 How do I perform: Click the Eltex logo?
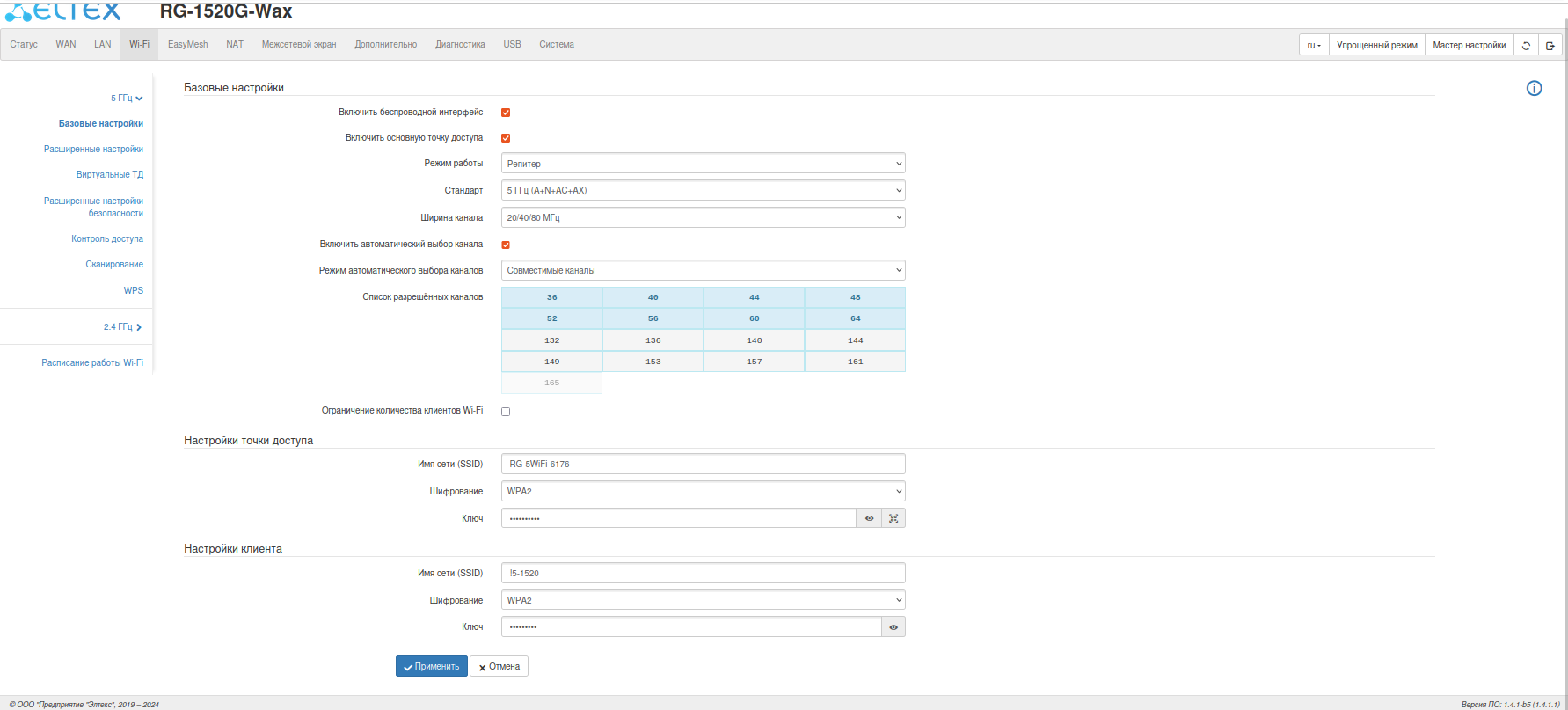63,11
